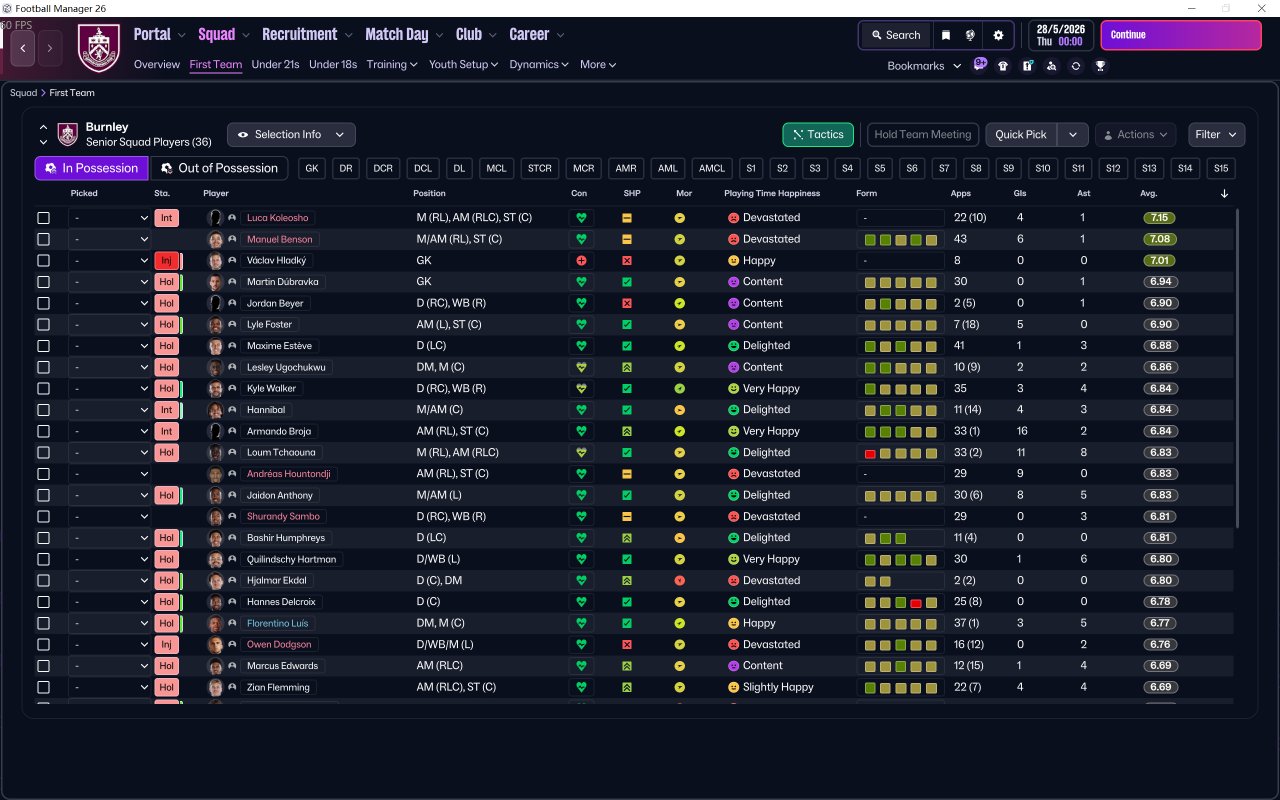Screen dimensions: 1280x800
Task: Open the settings gear icon
Action: pos(998,35)
